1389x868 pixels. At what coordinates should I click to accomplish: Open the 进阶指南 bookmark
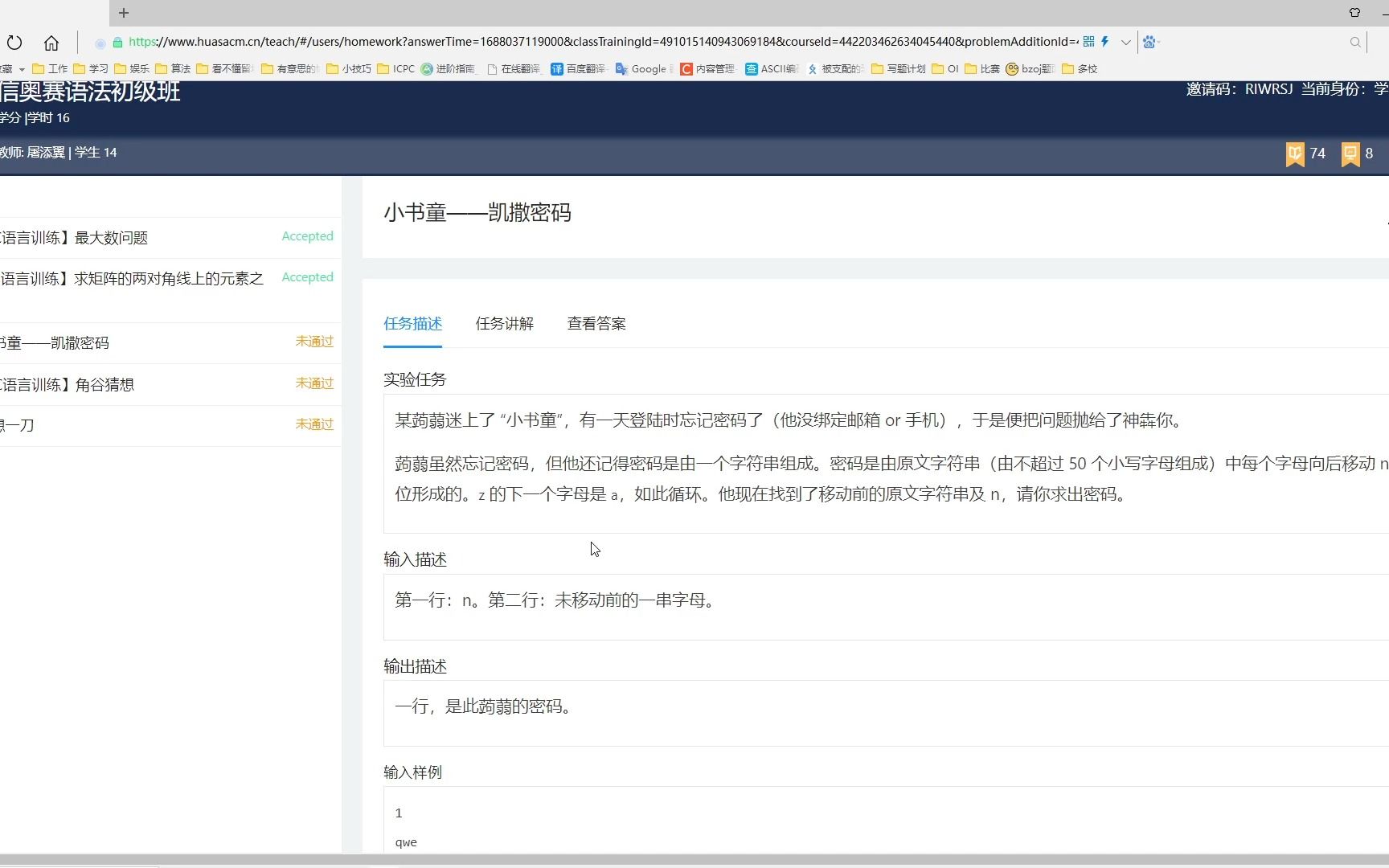[x=449, y=69]
